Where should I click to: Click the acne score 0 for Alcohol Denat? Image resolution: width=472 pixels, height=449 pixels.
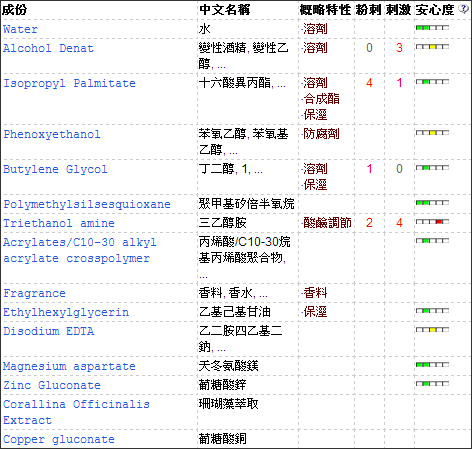click(x=369, y=48)
